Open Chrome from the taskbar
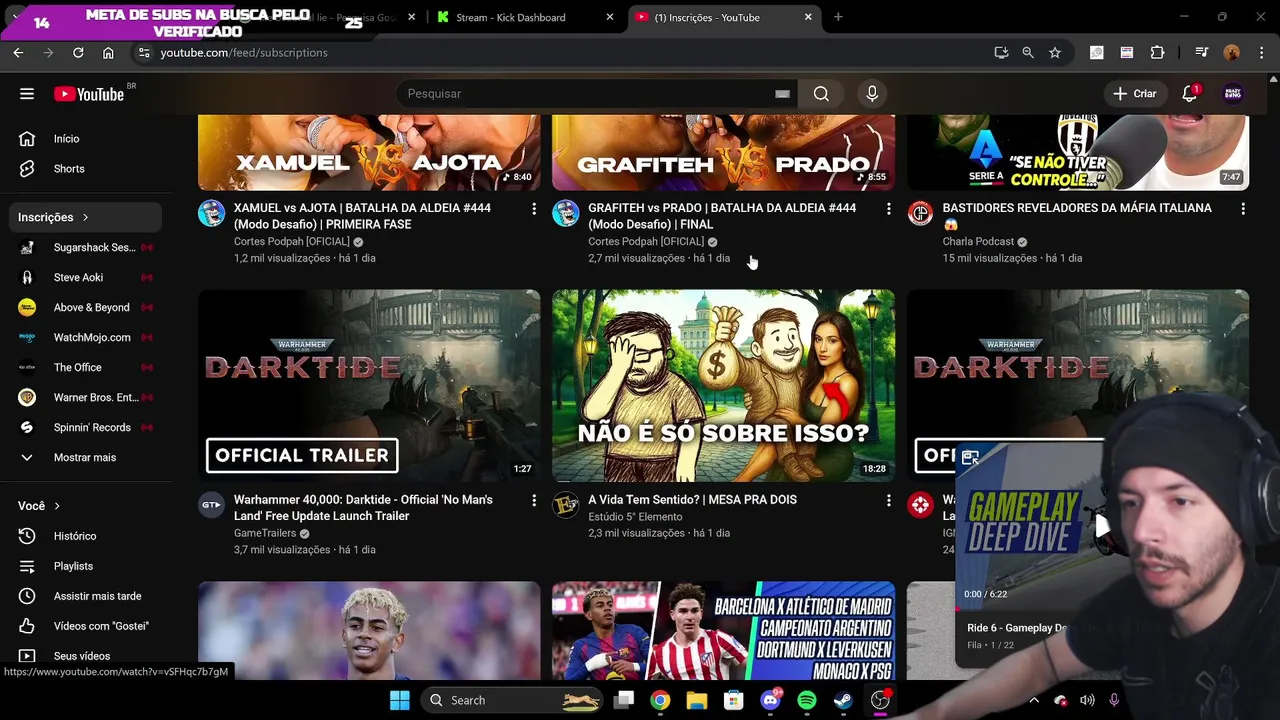Screen dimensions: 1280x720 point(660,700)
